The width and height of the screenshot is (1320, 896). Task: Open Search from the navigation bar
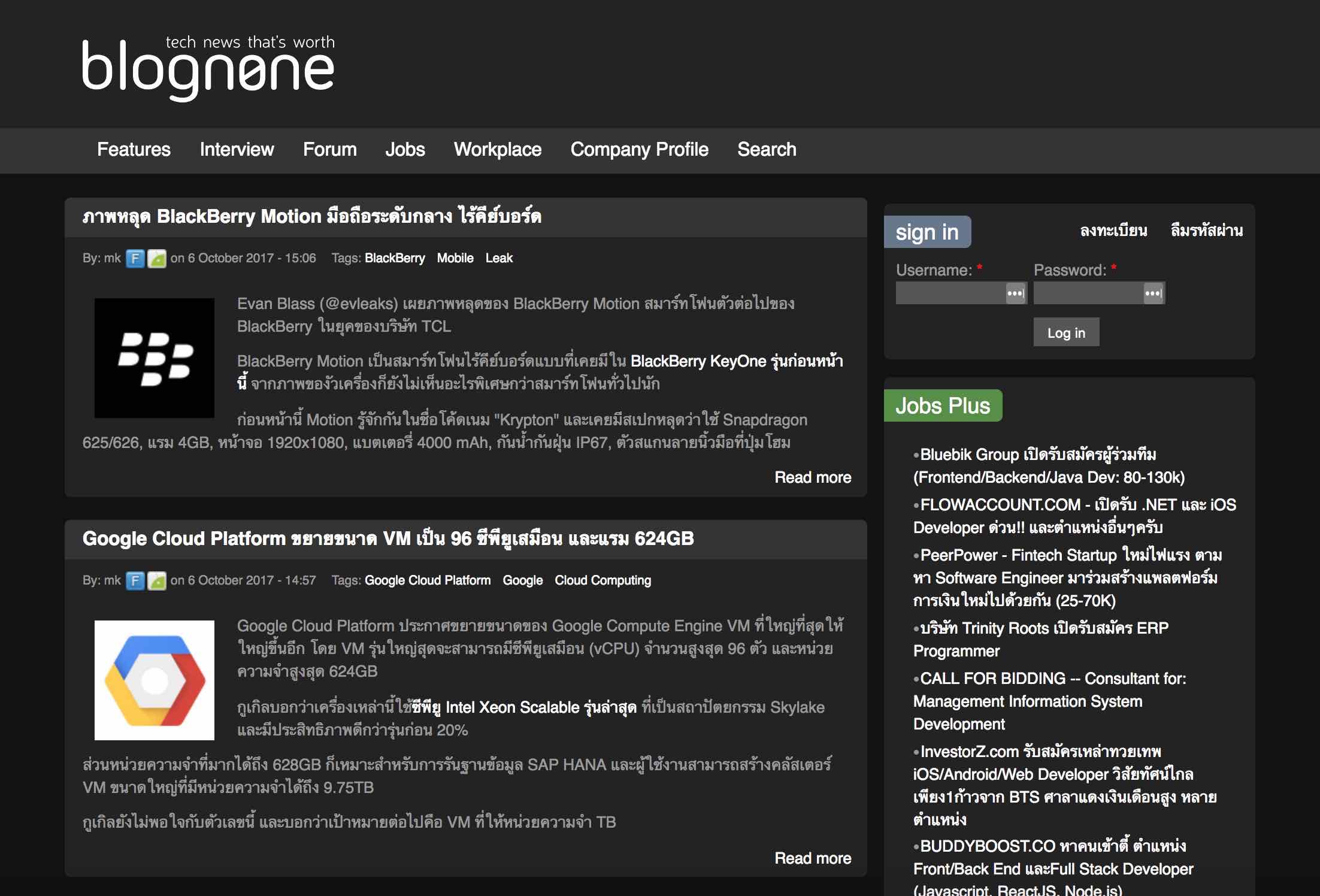pos(767,149)
